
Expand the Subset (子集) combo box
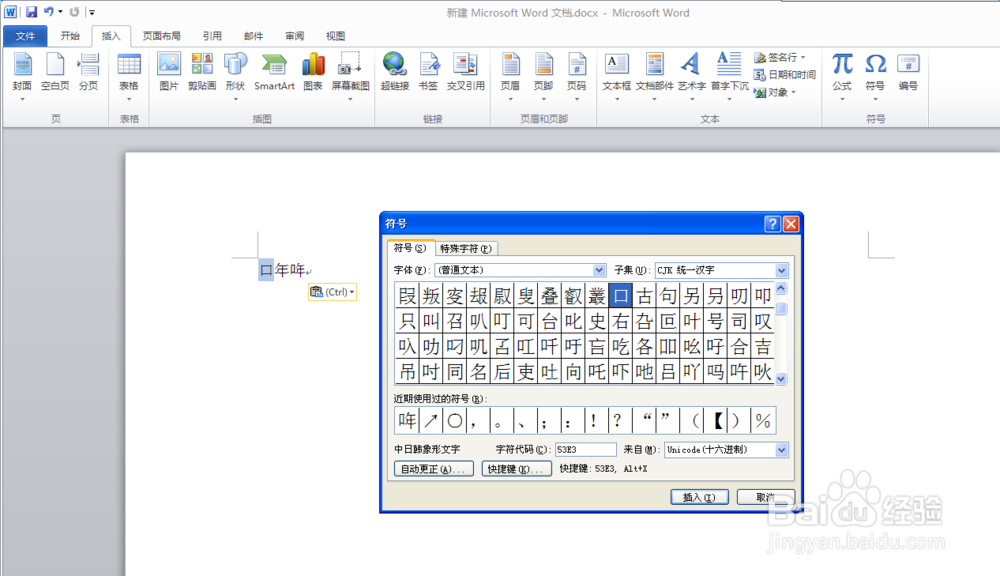782,270
